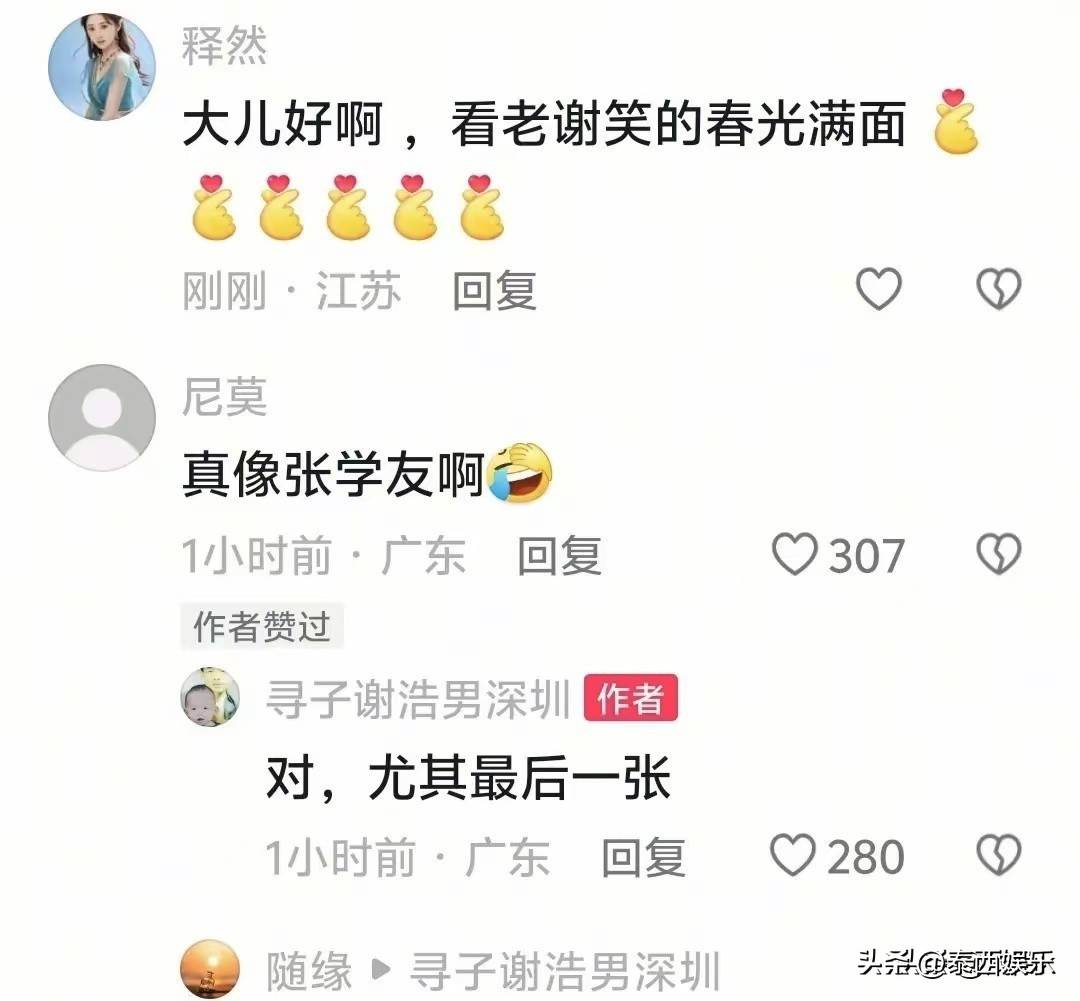Like the author's reply with 280 likes
1080x1001 pixels.
pos(837,856)
